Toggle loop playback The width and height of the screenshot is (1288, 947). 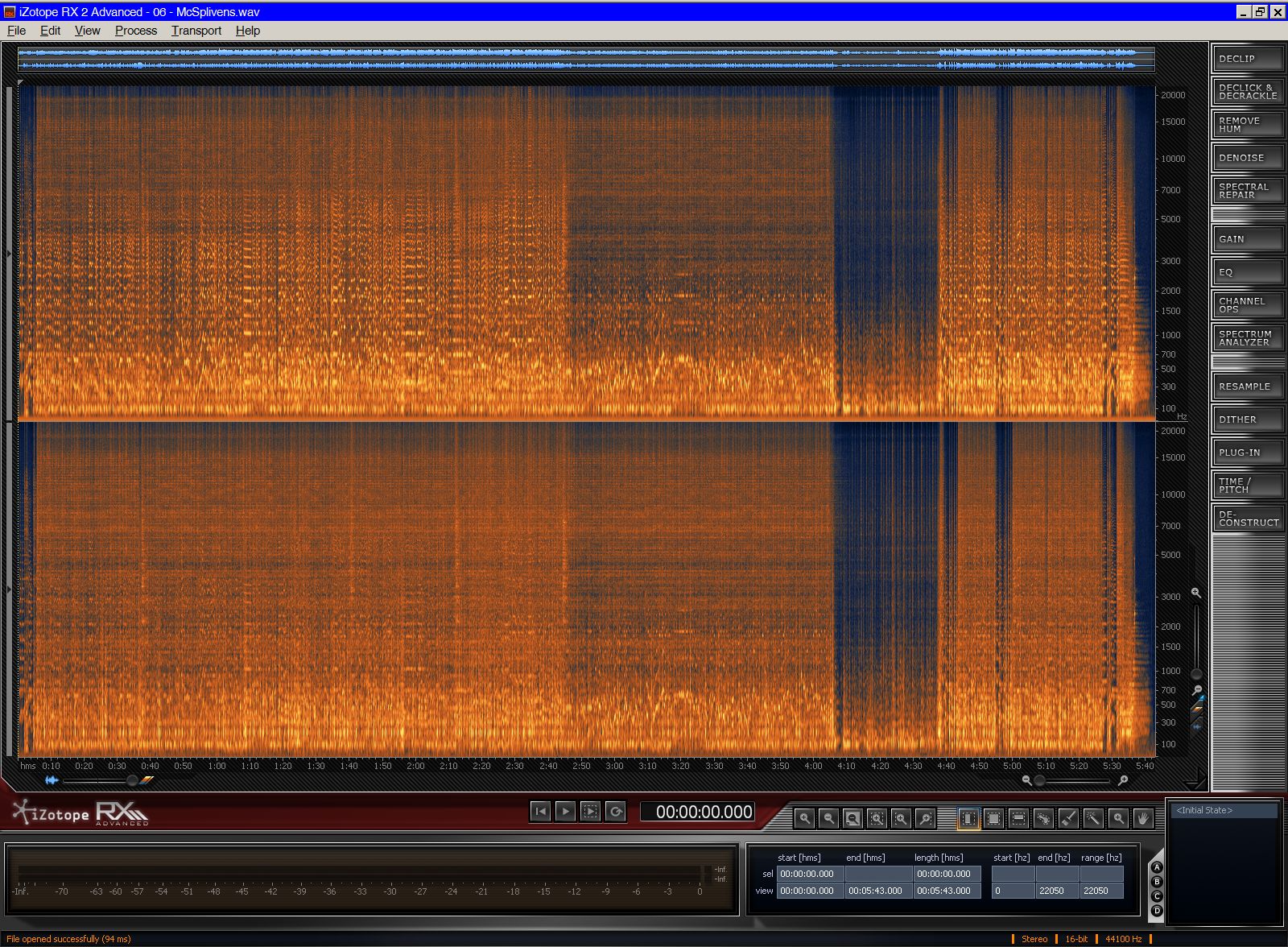[616, 811]
